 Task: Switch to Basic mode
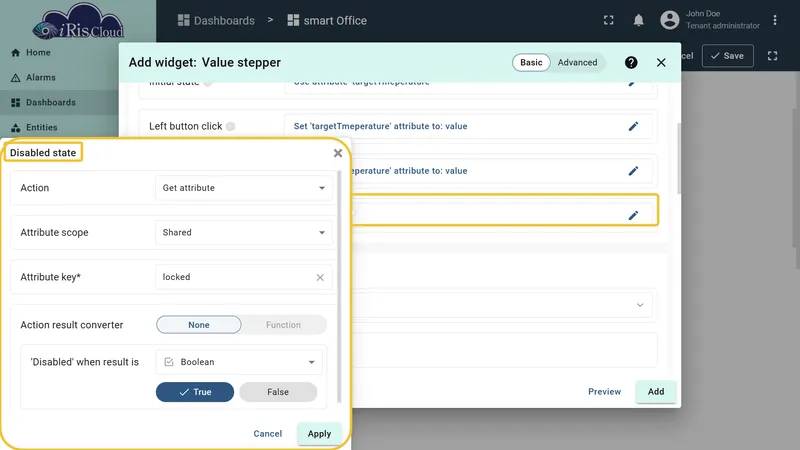[x=531, y=62]
